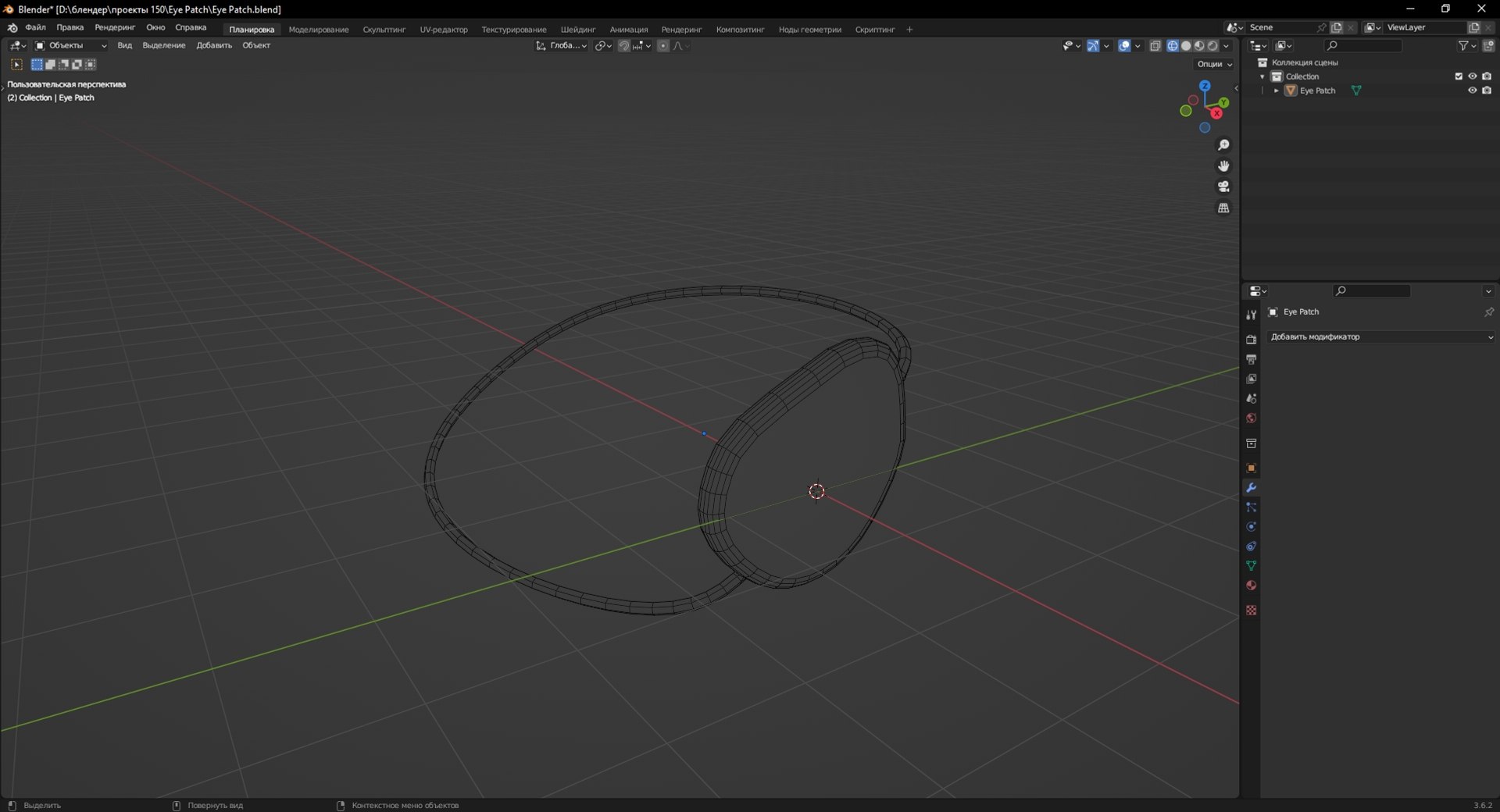
Task: Toggle camera view in viewport
Action: [1223, 187]
